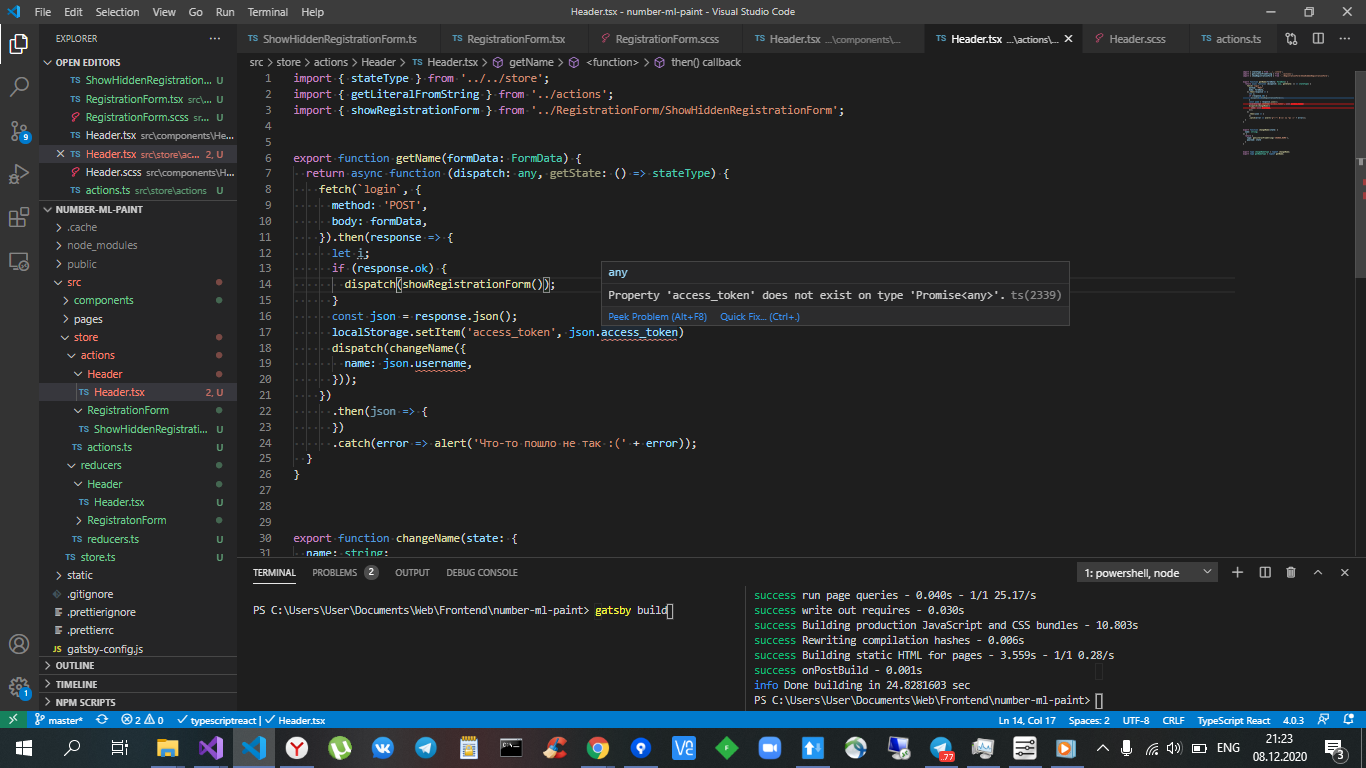Change CRLF end of line sequence
The height and width of the screenshot is (768, 1366).
pyautogui.click(x=1173, y=720)
